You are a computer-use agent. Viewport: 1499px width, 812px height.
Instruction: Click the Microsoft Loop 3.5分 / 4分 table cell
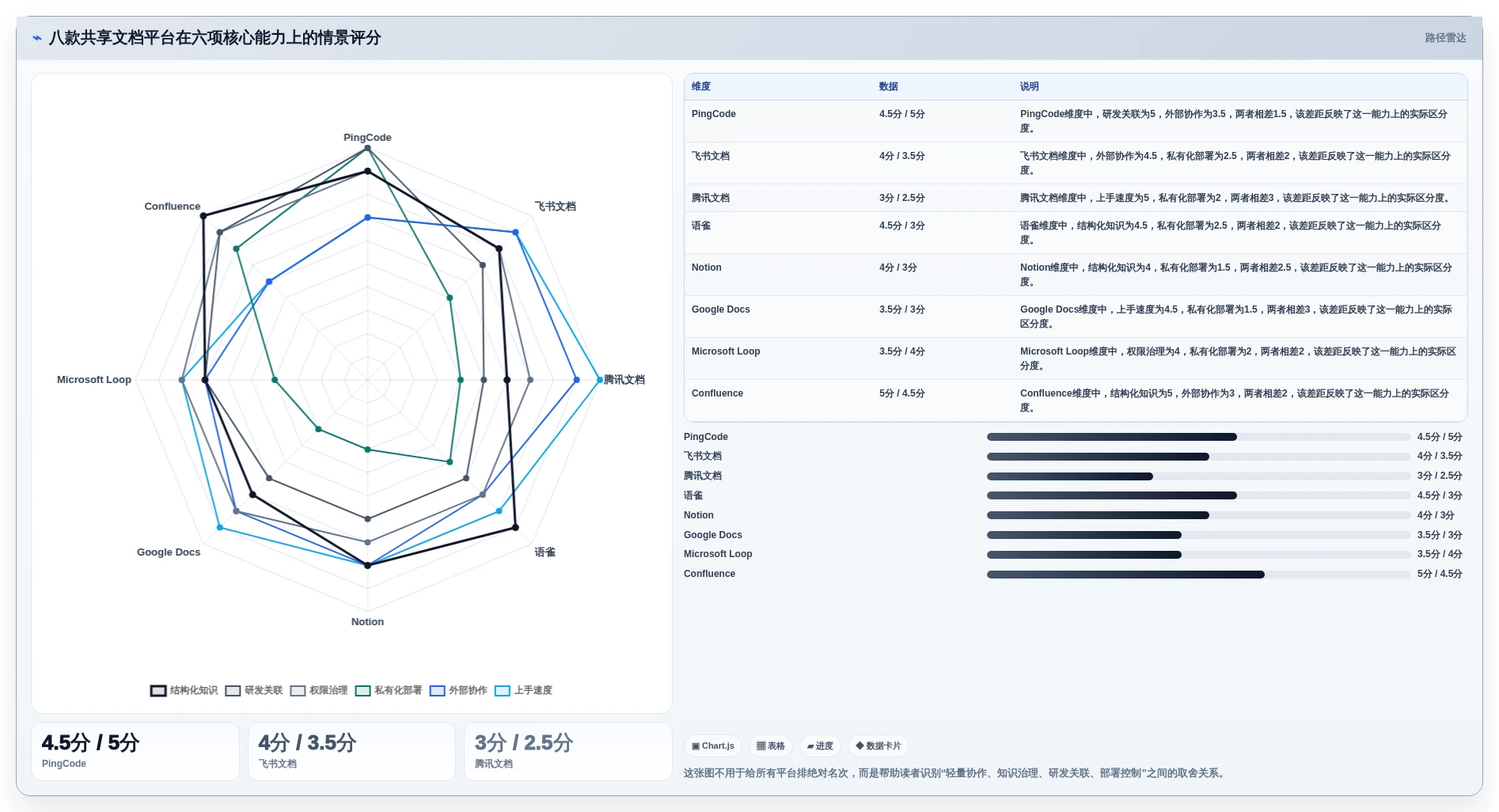click(902, 351)
